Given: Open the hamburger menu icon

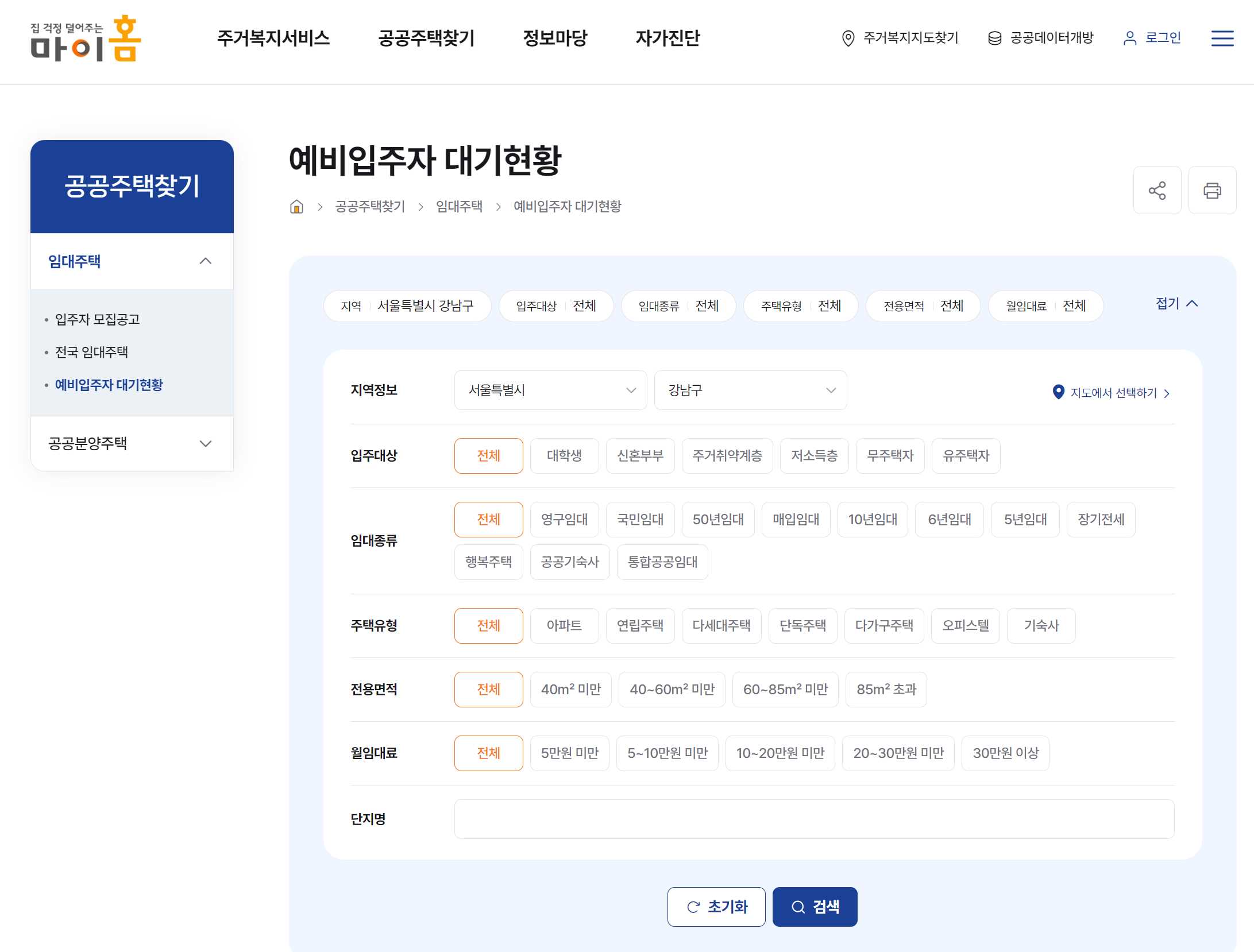Looking at the screenshot, I should [x=1222, y=38].
